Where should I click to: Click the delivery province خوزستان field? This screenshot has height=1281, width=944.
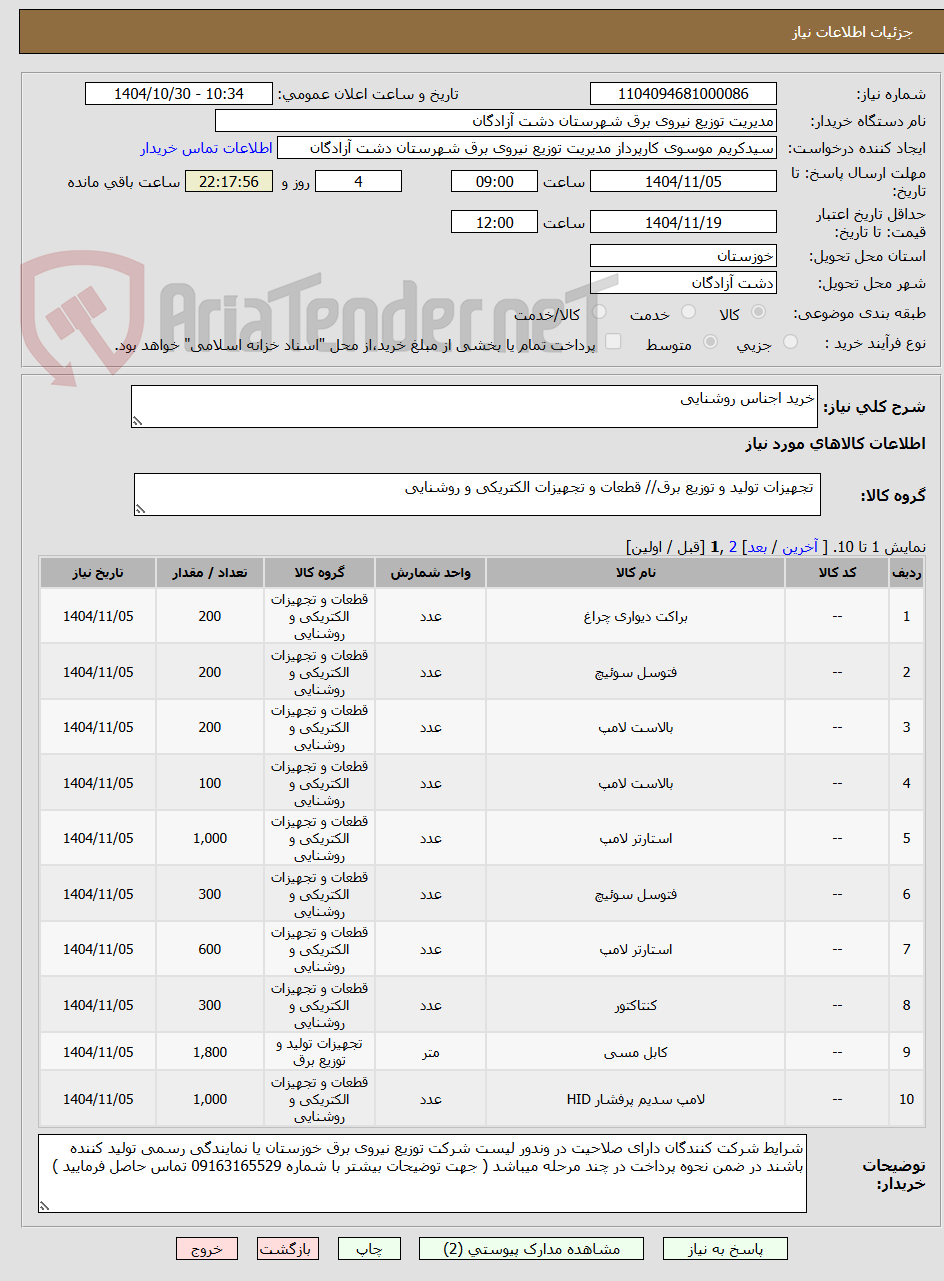pos(683,256)
